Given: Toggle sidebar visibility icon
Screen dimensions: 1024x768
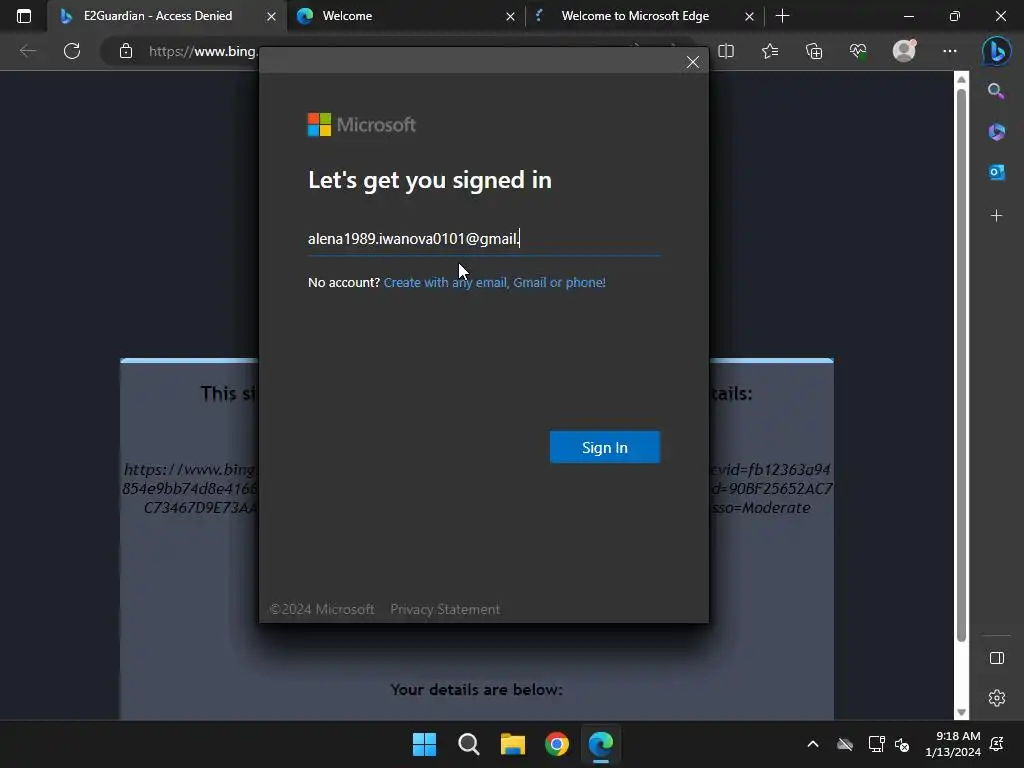Looking at the screenshot, I should (x=997, y=658).
